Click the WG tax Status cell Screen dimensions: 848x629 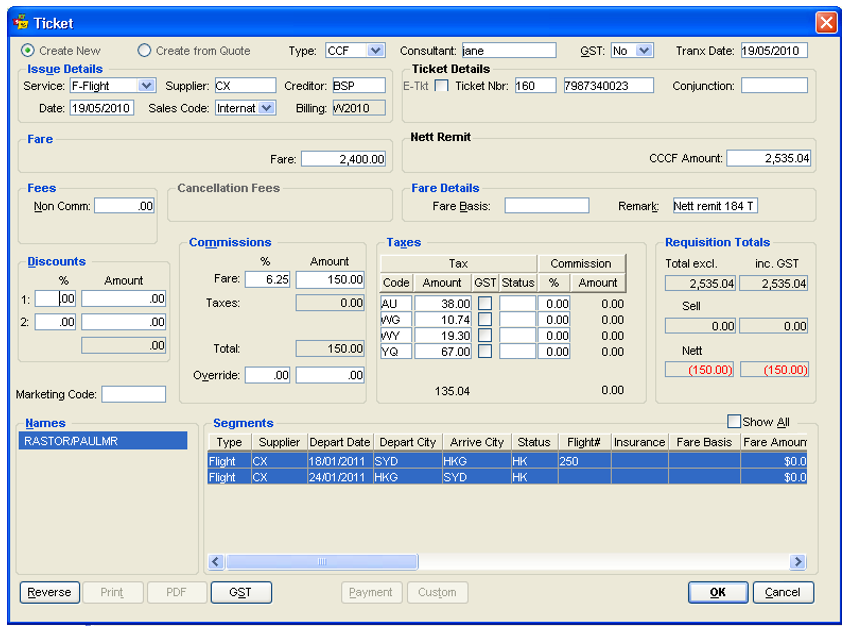[518, 319]
